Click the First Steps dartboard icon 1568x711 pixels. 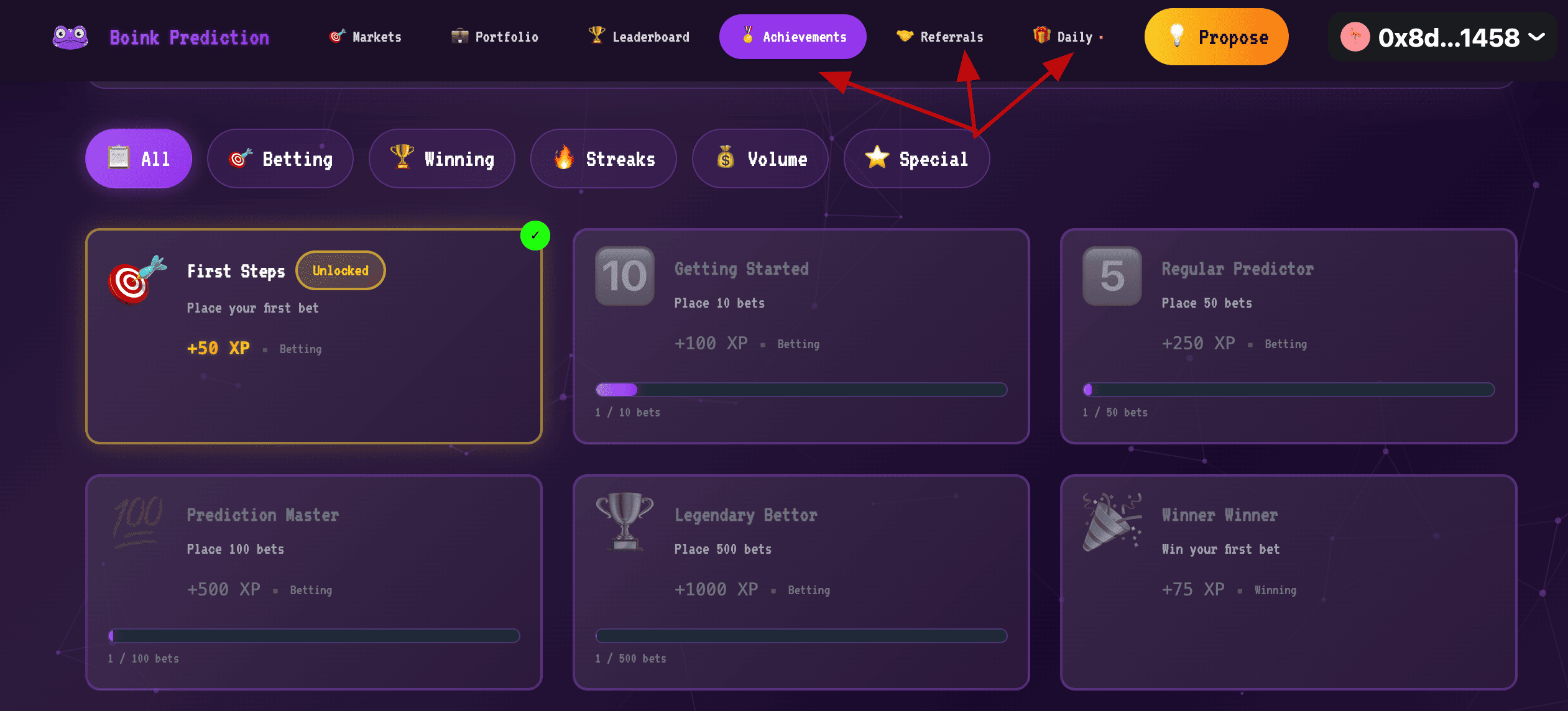(x=136, y=280)
